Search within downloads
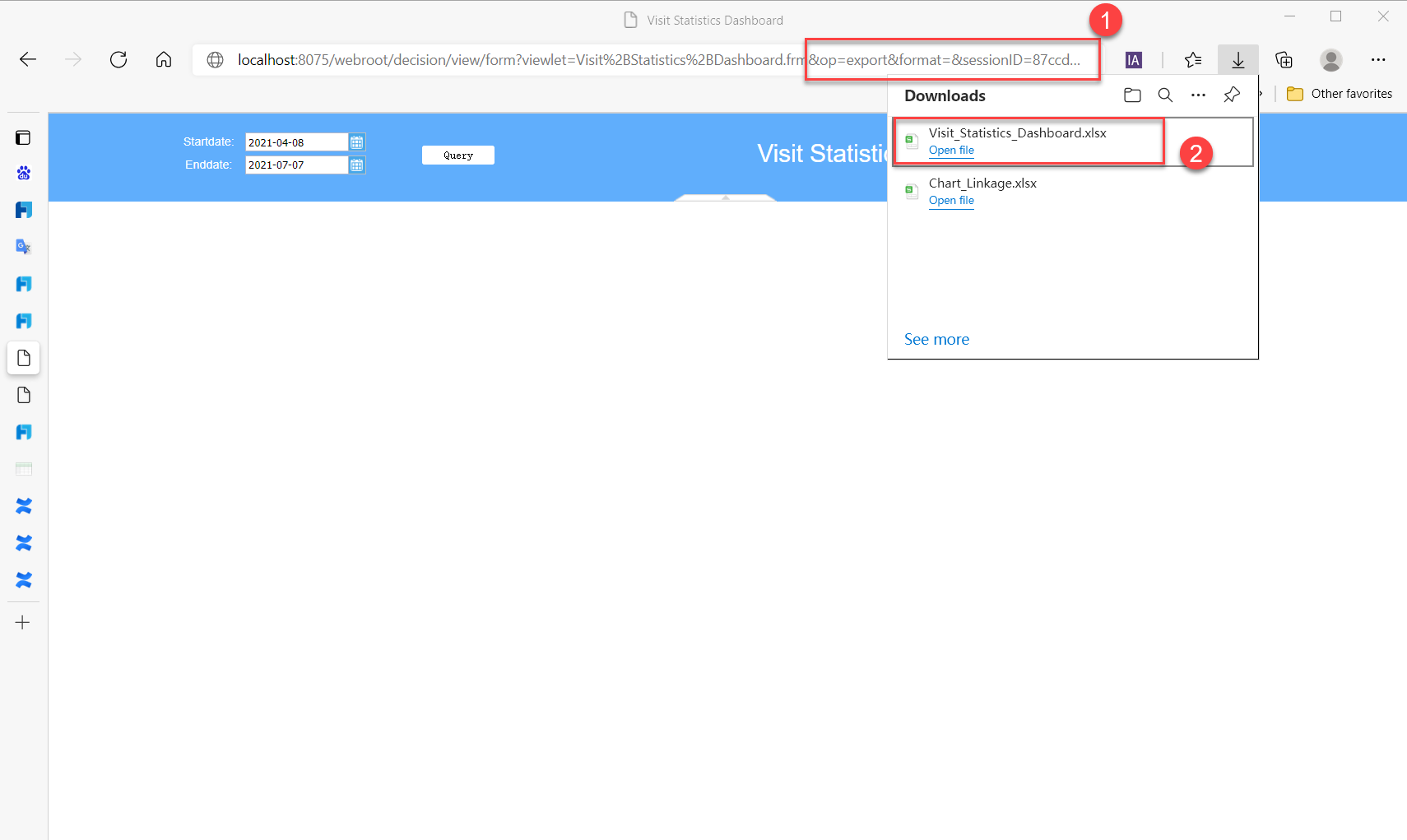The width and height of the screenshot is (1407, 840). coord(1165,95)
